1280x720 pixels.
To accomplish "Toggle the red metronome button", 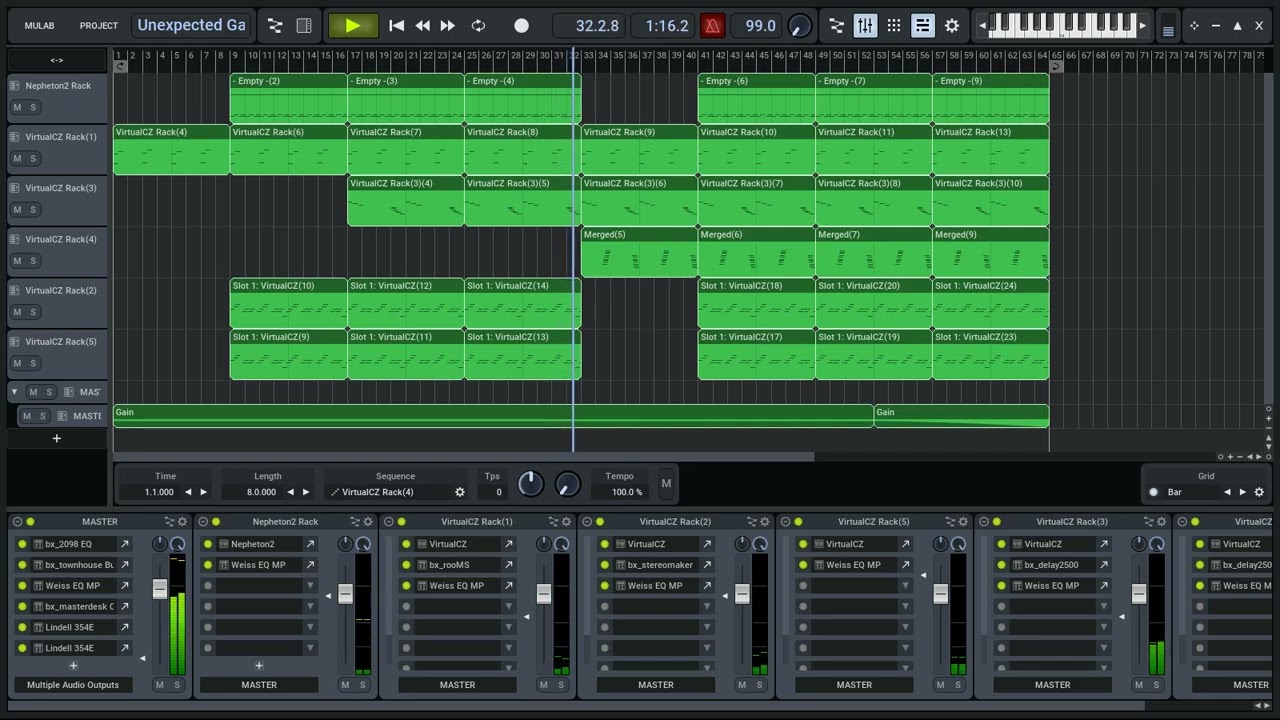I will point(712,26).
